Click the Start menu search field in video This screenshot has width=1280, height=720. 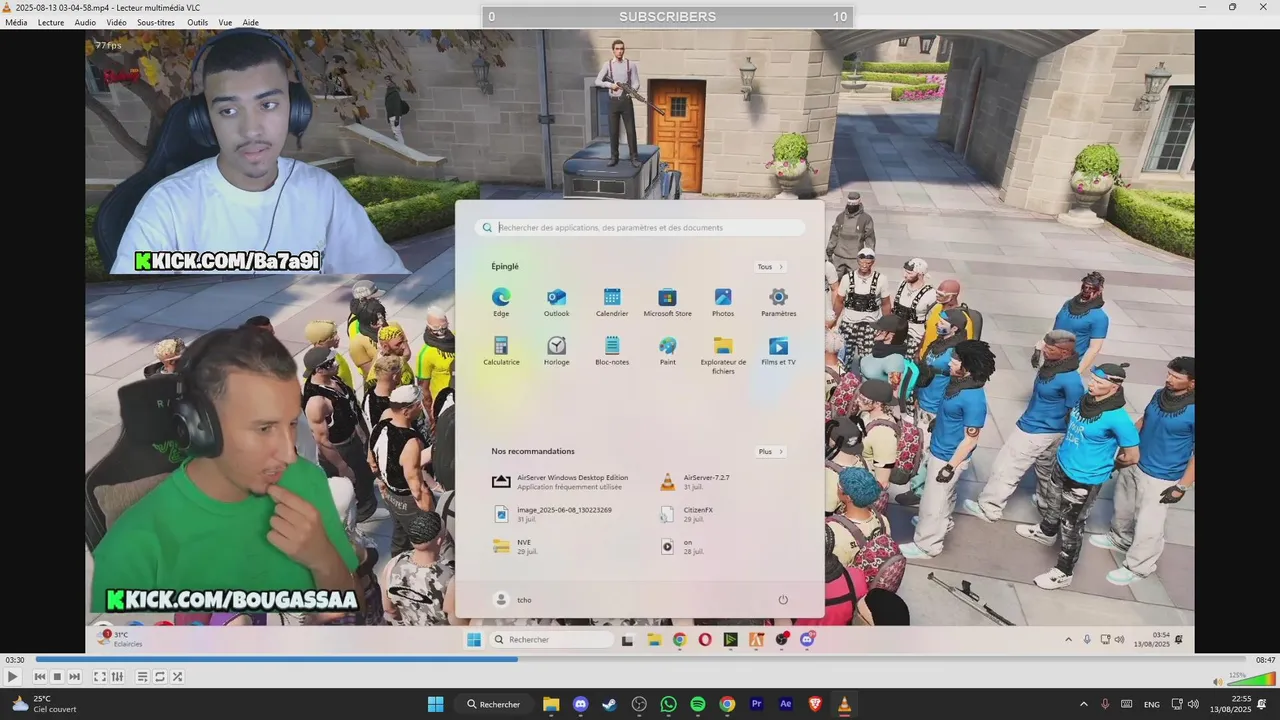[640, 228]
